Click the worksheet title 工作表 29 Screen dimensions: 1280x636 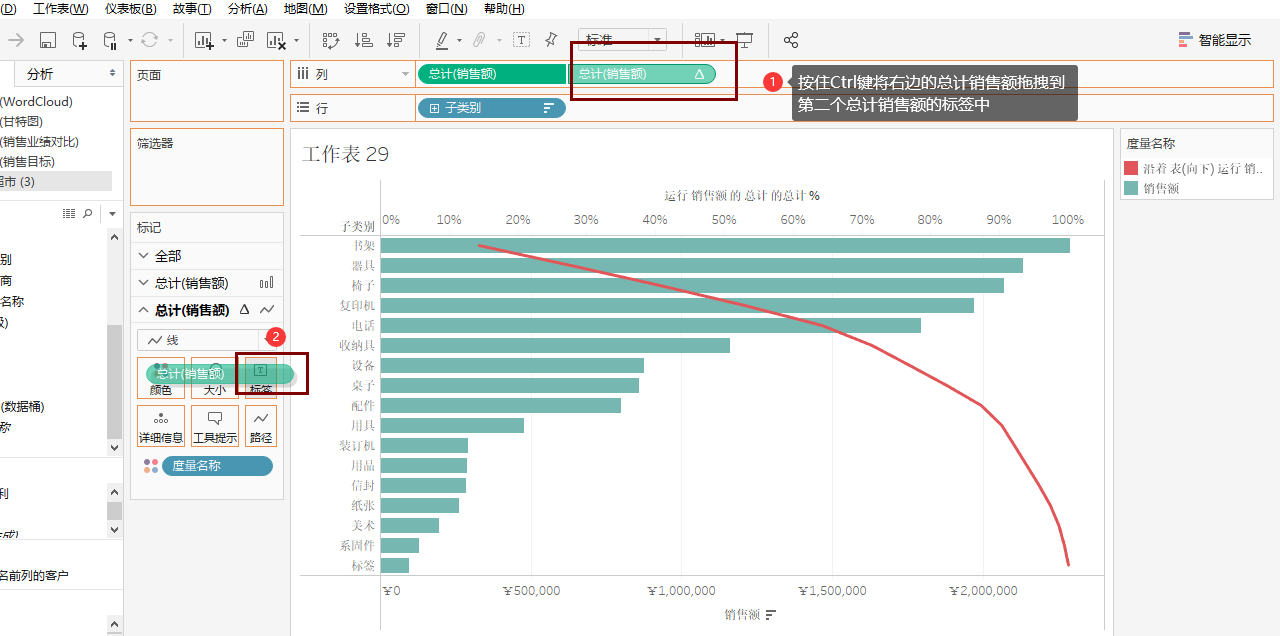(x=345, y=154)
